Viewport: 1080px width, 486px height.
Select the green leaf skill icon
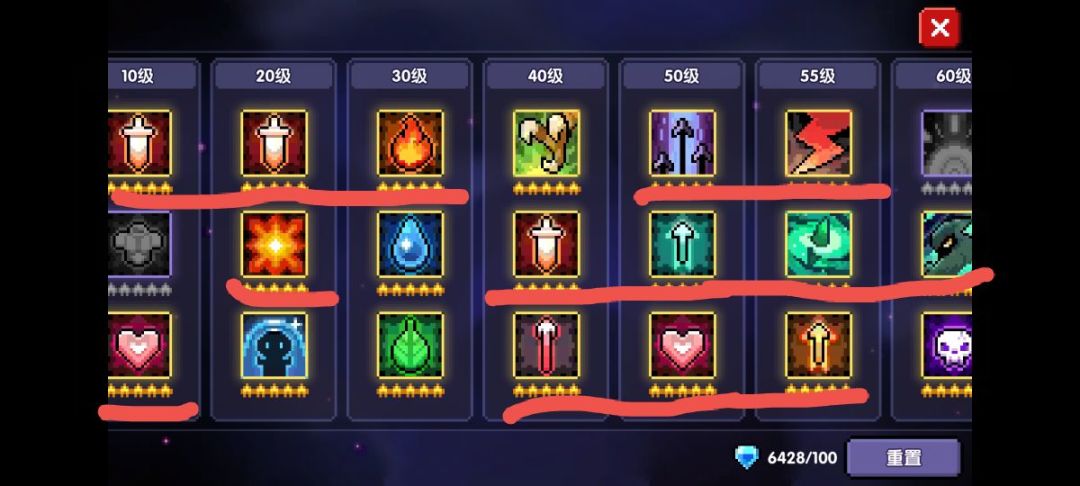click(x=411, y=346)
